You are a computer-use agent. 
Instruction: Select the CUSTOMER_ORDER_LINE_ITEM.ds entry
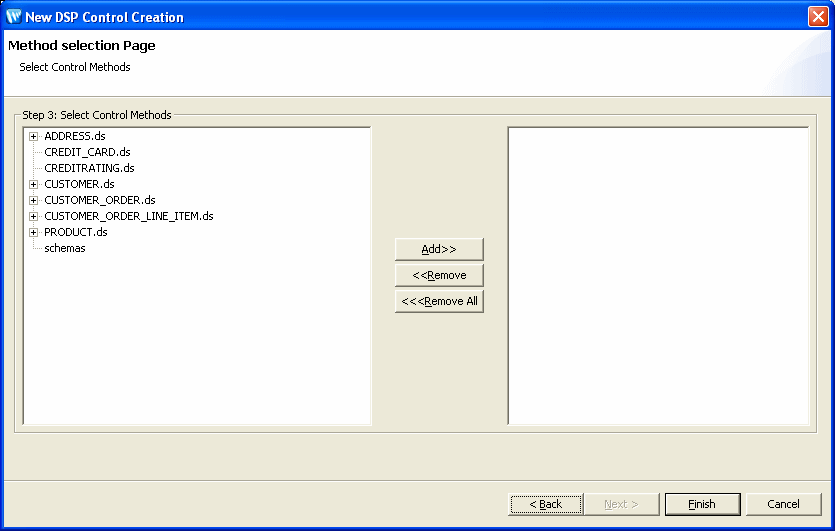pos(129,216)
